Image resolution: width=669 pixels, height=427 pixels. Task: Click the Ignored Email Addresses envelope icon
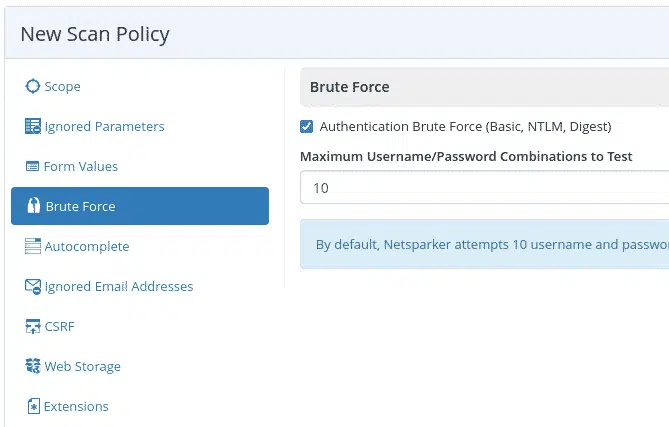(33, 286)
